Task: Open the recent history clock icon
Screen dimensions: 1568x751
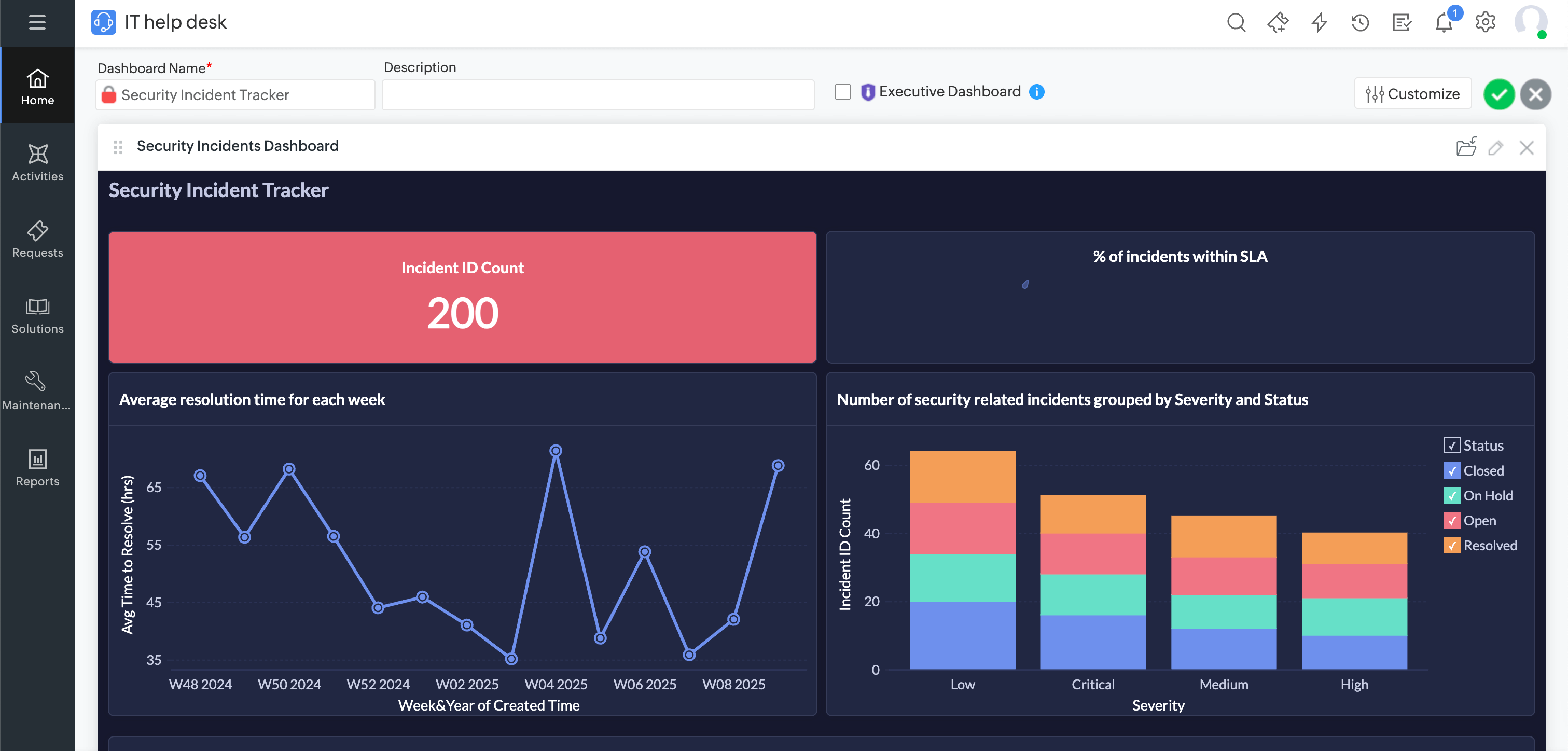Action: [1360, 22]
